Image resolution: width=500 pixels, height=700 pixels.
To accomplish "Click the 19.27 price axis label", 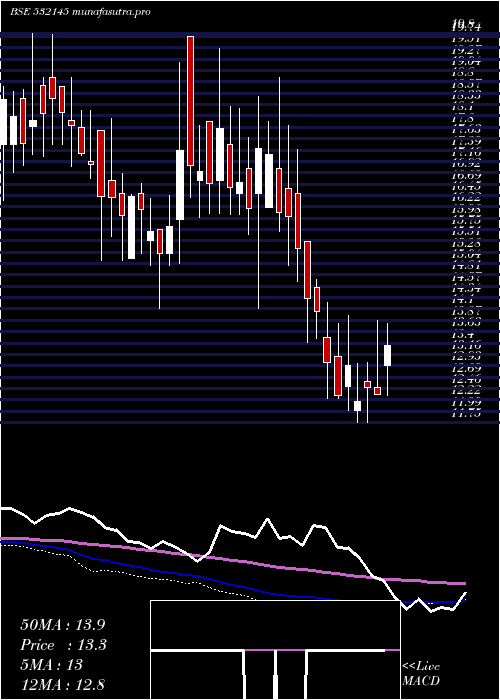I will (466, 51).
